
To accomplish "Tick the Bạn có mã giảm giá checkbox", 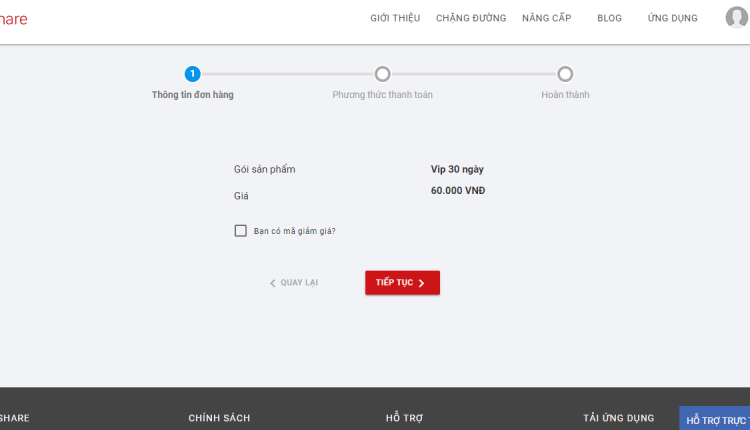I will (x=241, y=231).
